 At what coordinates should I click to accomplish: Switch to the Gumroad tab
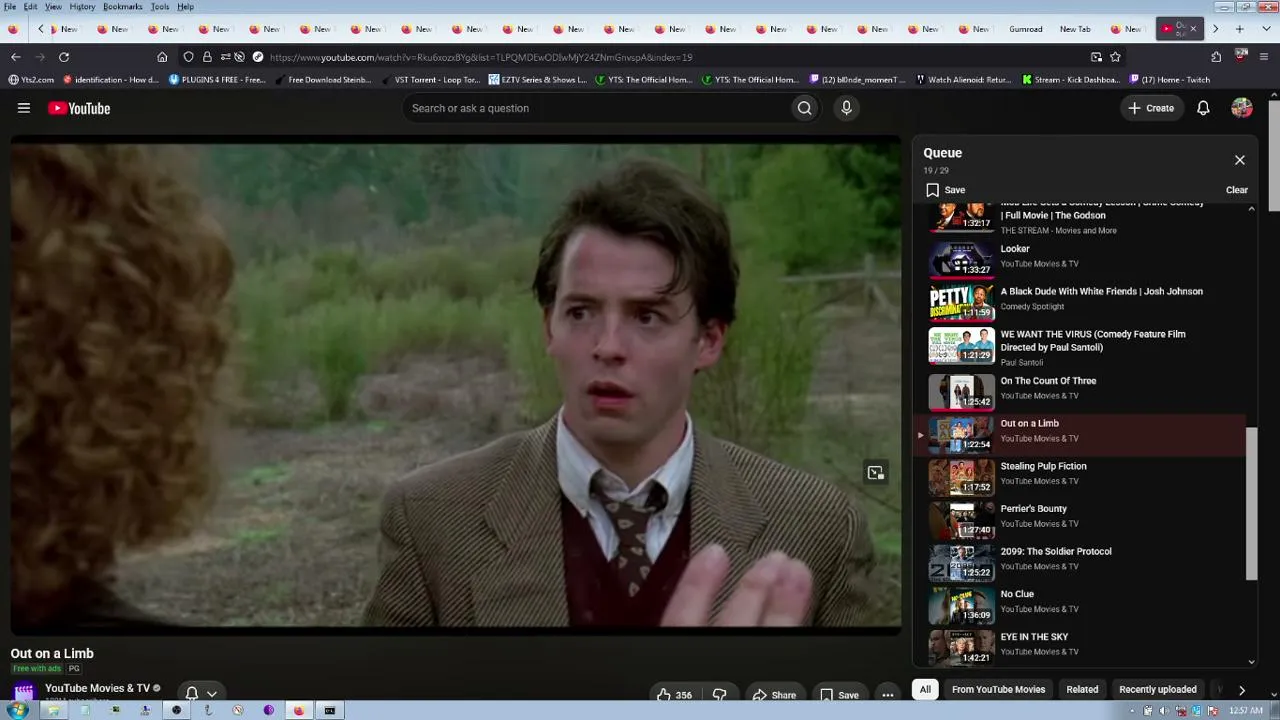pyautogui.click(x=1026, y=29)
